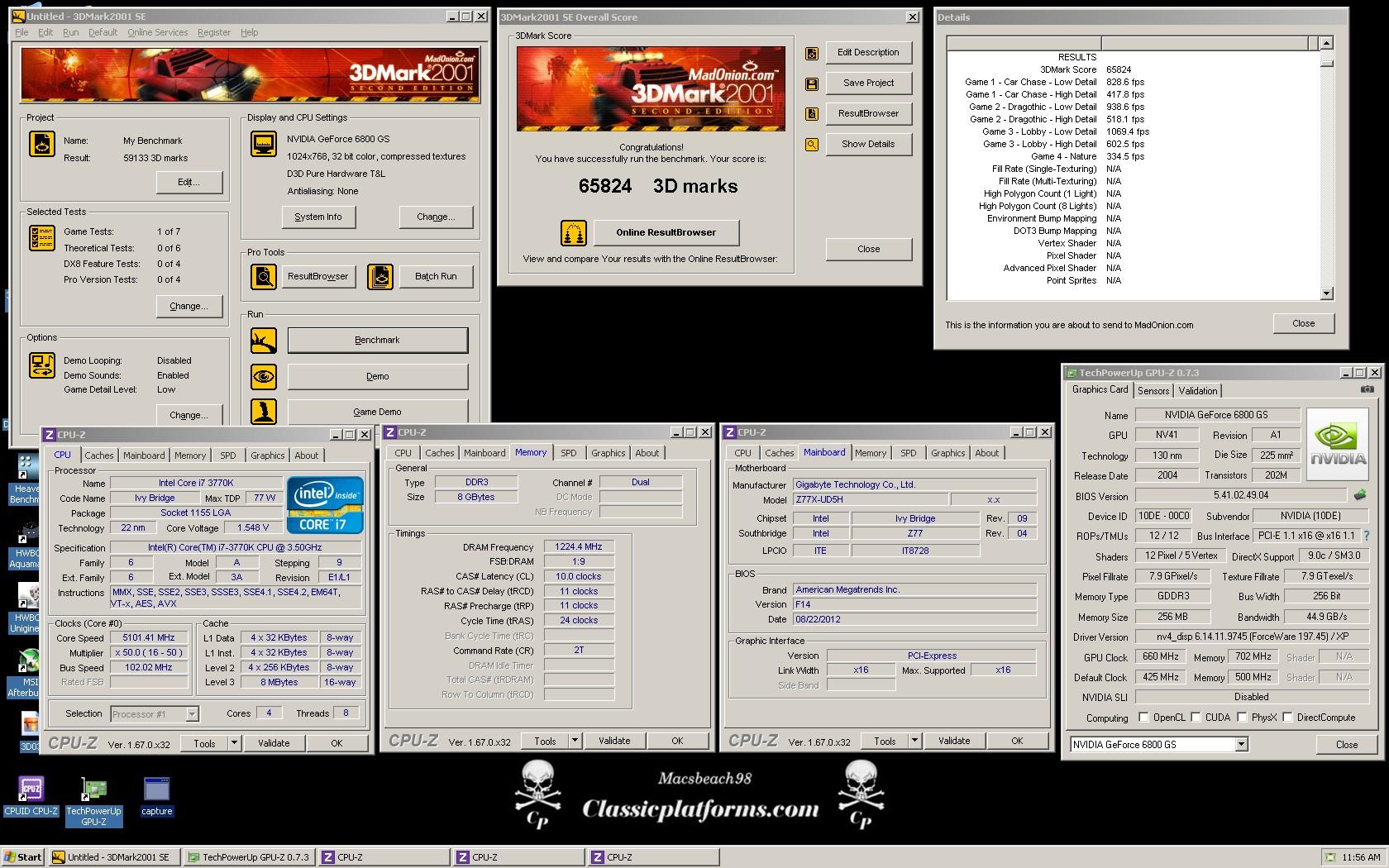Open the CPUID CPU-Z desktop shortcut
This screenshot has height=868, width=1389.
(x=31, y=797)
